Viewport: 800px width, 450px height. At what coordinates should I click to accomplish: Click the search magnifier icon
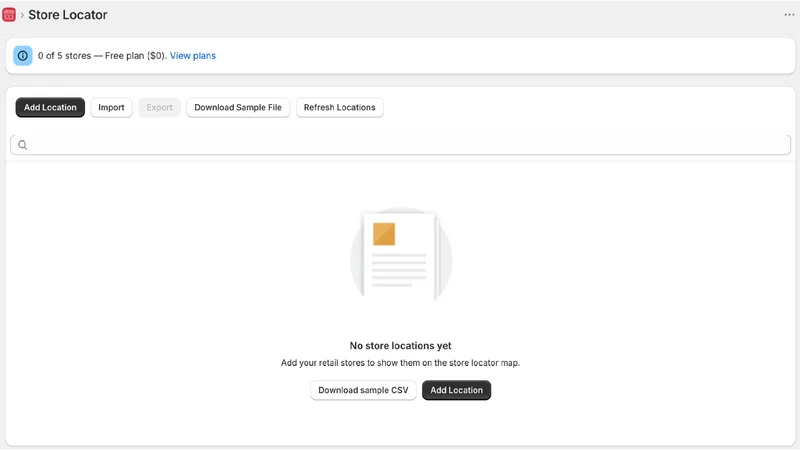pos(22,145)
